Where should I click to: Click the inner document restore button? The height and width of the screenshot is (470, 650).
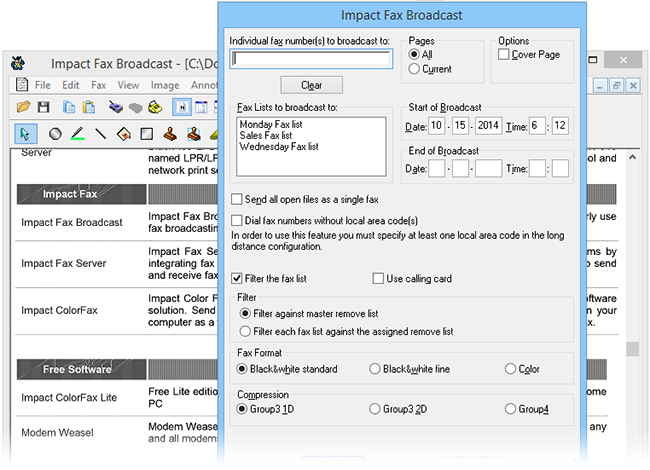tap(616, 86)
